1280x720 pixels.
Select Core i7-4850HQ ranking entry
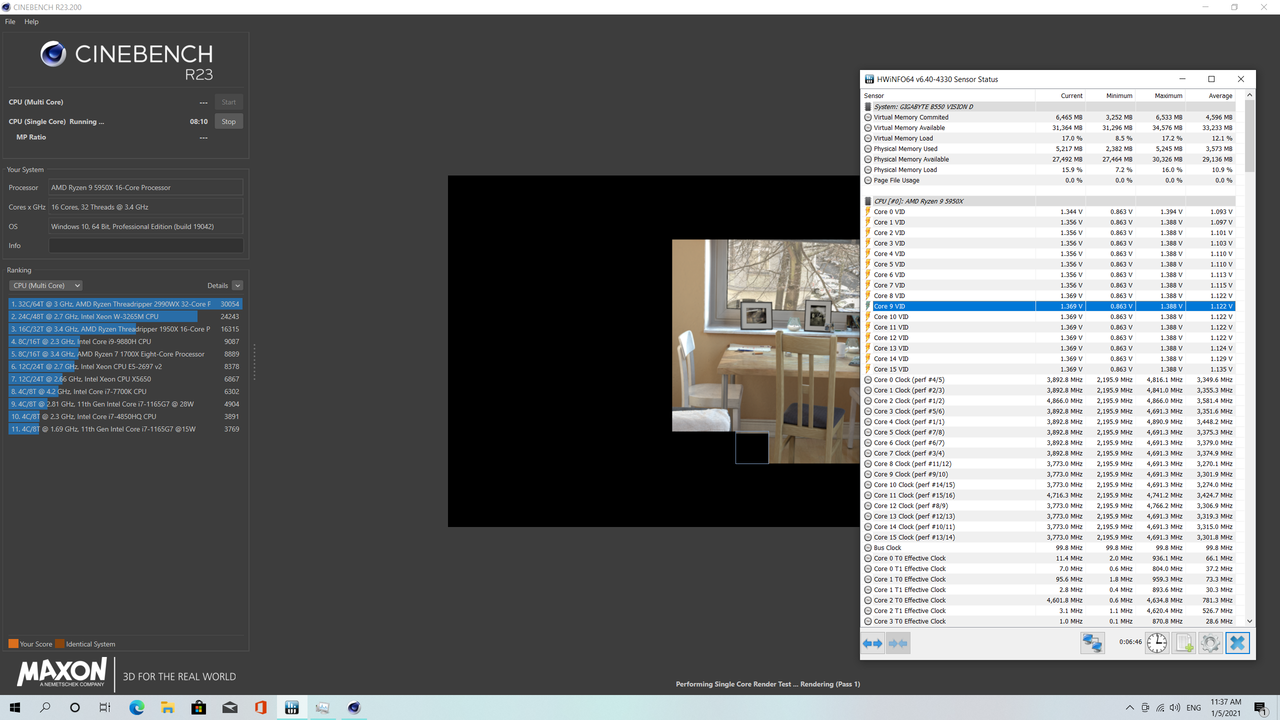125,416
